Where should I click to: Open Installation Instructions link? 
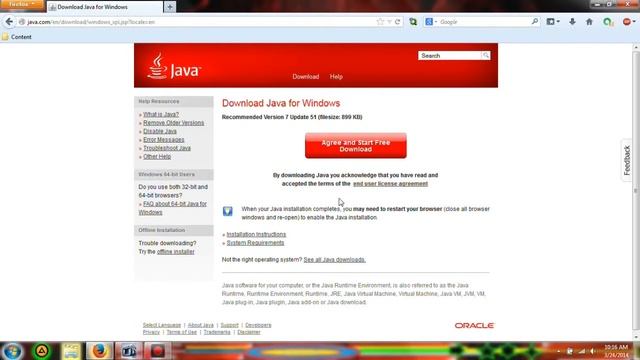pos(256,234)
